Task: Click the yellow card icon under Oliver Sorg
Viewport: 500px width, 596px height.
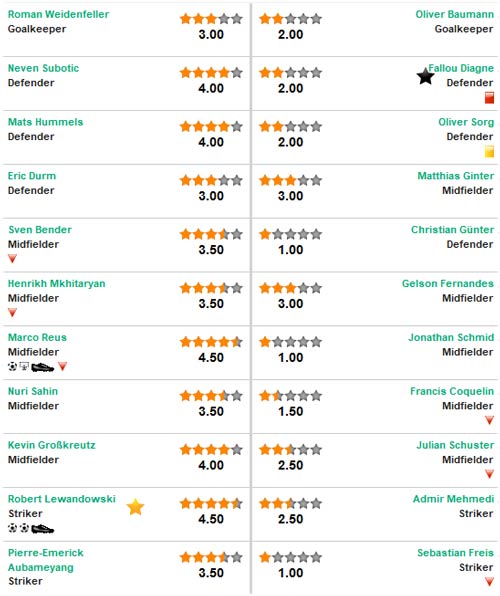Action: [x=489, y=151]
